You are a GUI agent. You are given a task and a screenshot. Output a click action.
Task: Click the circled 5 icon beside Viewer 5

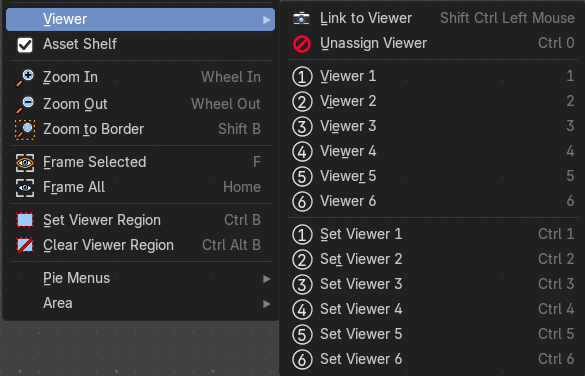pyautogui.click(x=302, y=176)
